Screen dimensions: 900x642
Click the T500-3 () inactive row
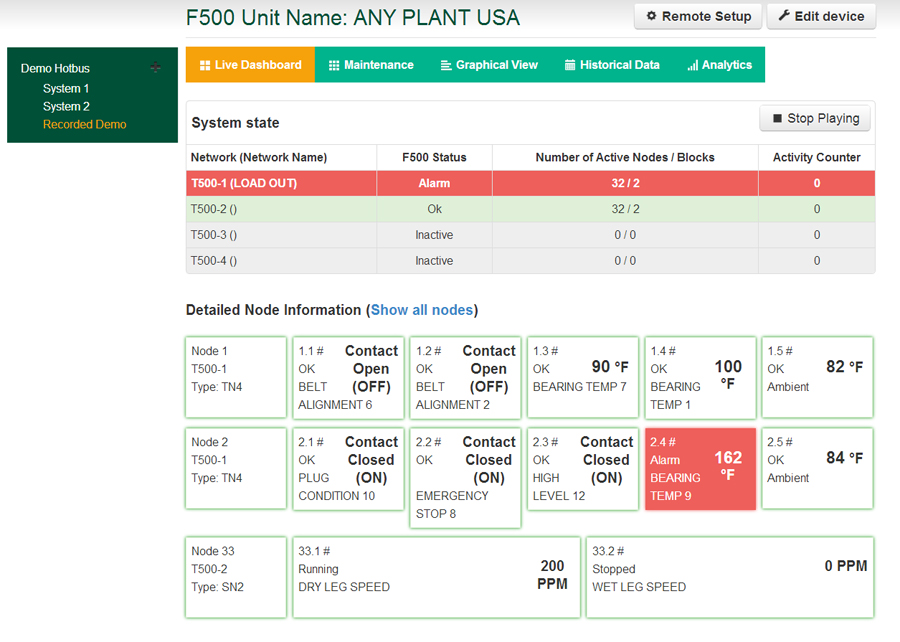(530, 235)
